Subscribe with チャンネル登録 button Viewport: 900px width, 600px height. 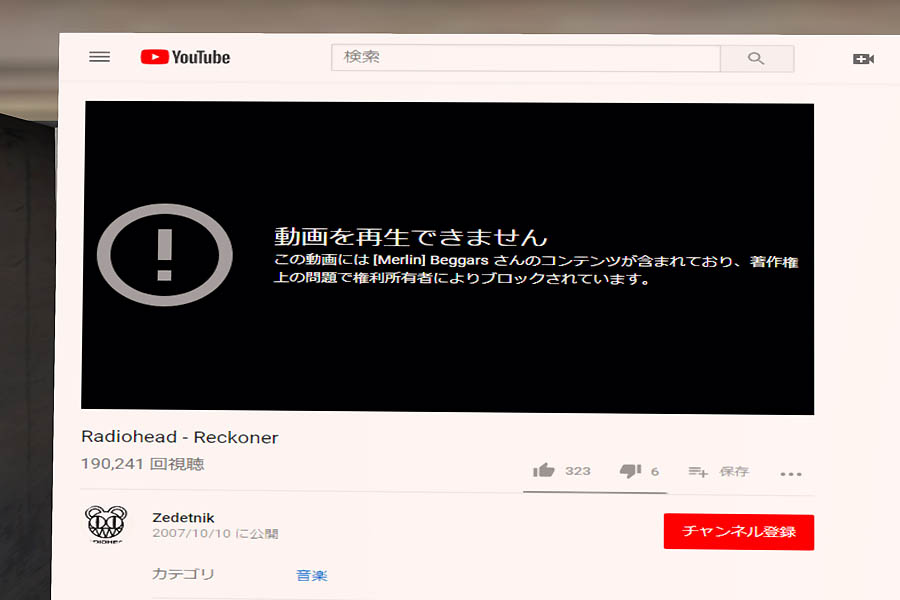point(739,532)
